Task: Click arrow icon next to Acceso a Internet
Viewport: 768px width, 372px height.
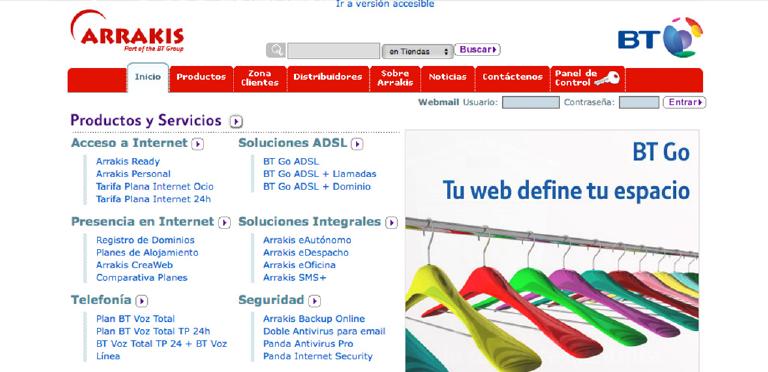Action: coord(197,144)
